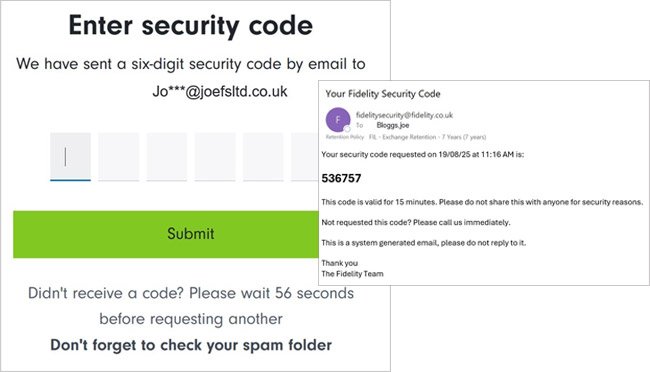The image size is (650, 372).
Task: Click The Fidelity Team signature
Action: click(x=352, y=274)
